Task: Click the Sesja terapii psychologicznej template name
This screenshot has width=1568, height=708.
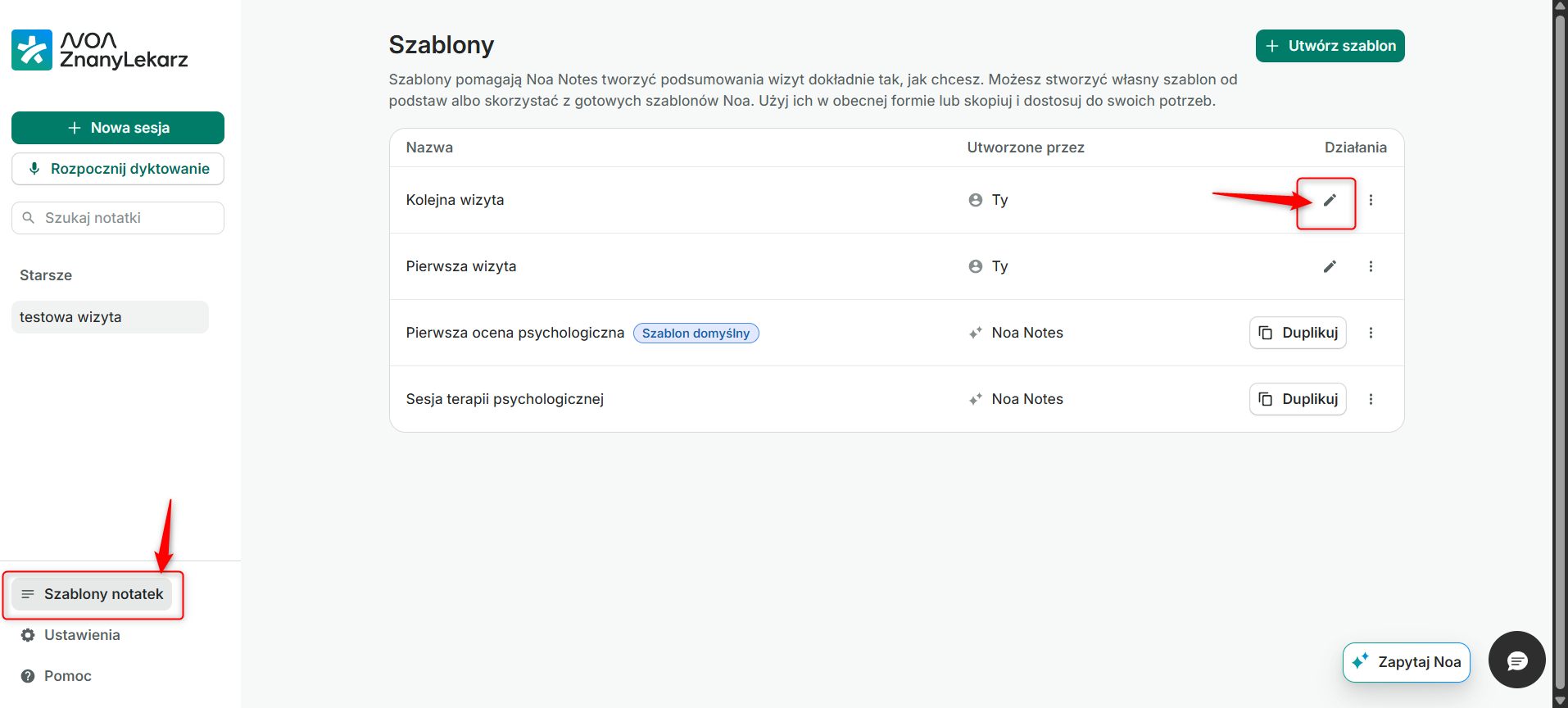Action: 505,399
